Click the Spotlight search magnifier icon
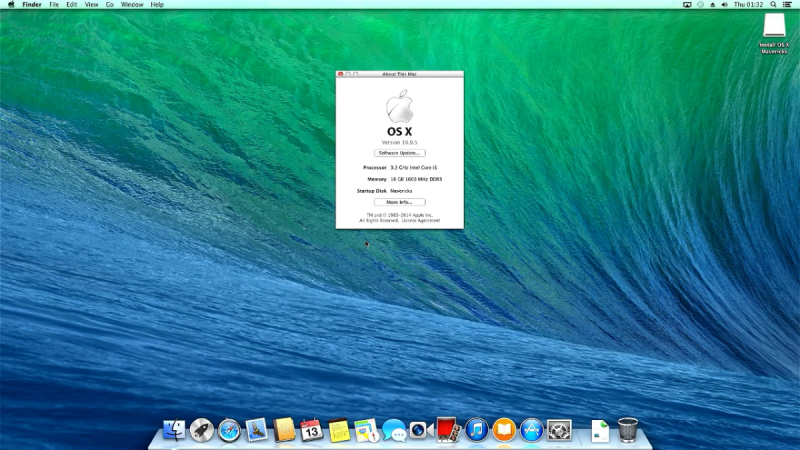The height and width of the screenshot is (450, 800). [773, 5]
